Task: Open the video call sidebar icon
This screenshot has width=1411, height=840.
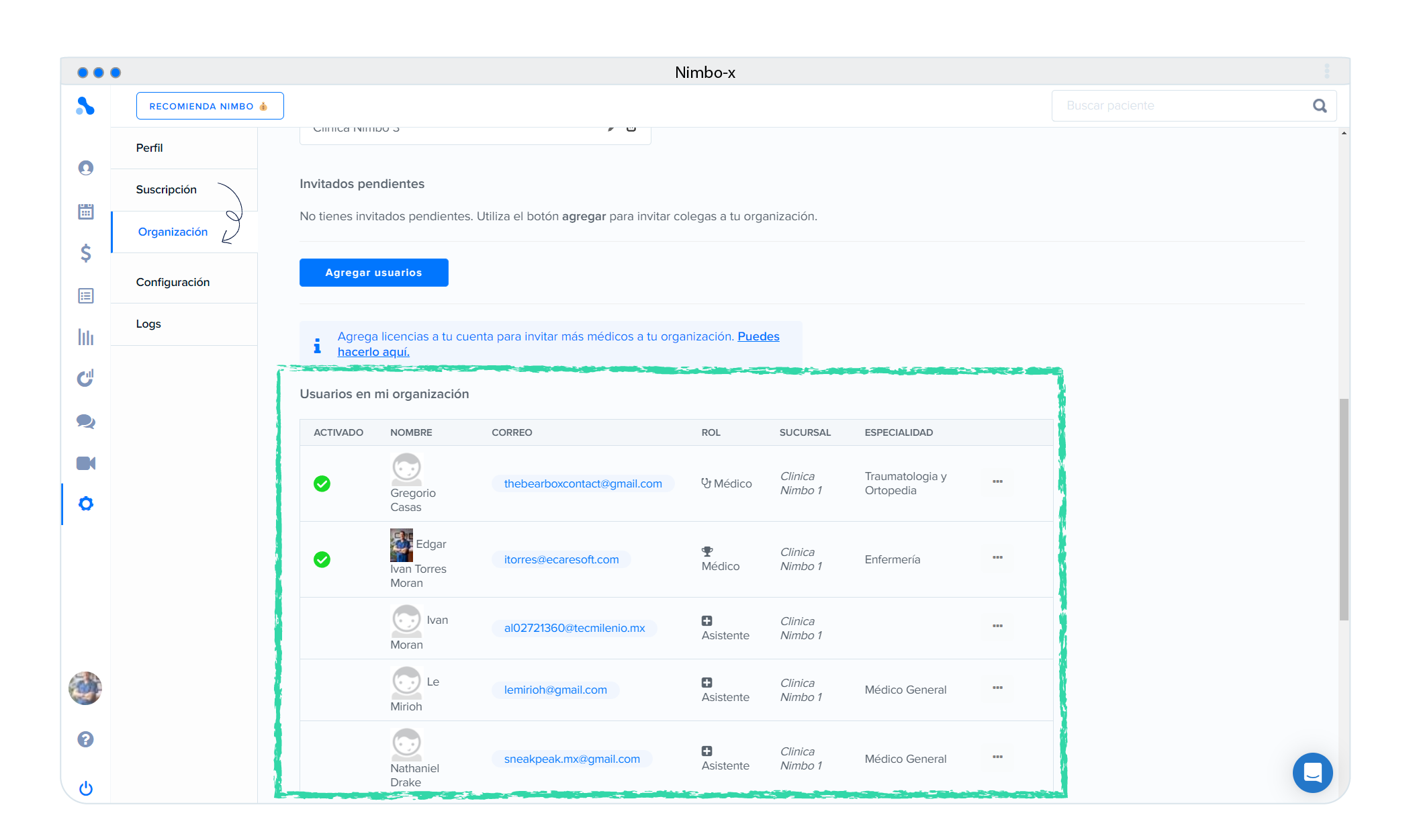Action: click(86, 463)
